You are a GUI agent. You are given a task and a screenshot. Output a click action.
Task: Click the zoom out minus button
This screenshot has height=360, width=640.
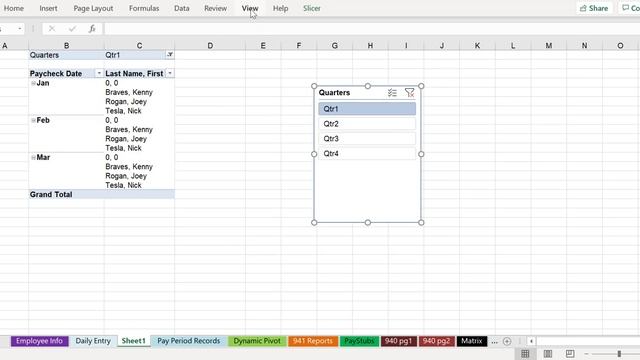(x=587, y=354)
